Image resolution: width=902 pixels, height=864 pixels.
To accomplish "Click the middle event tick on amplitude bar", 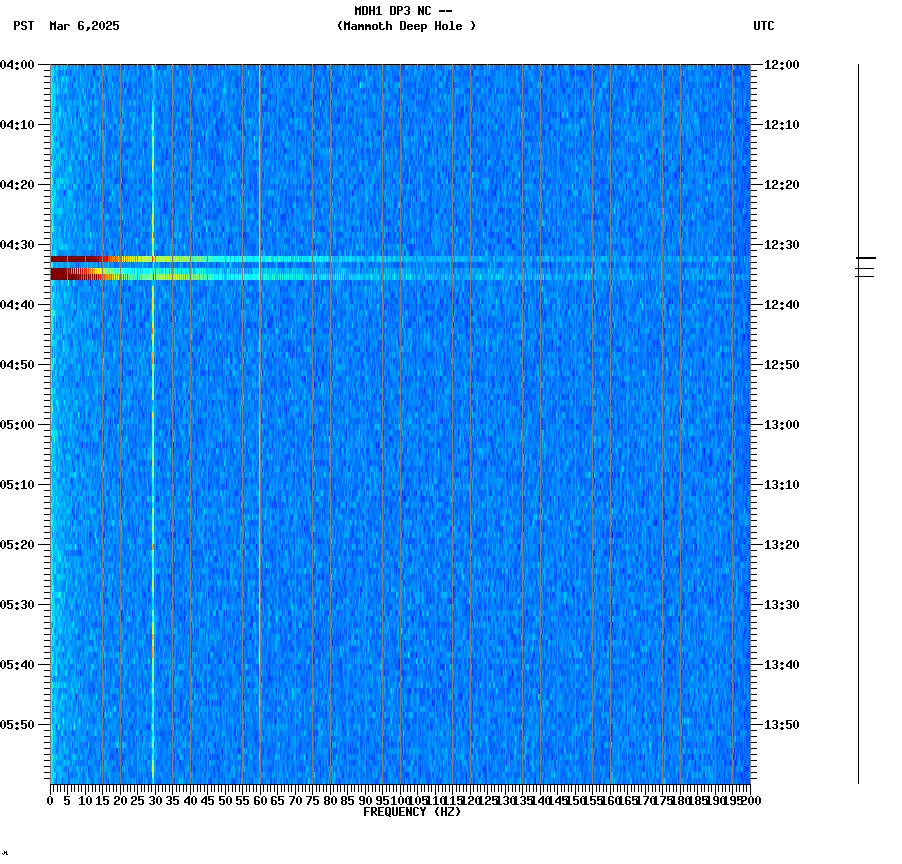I will tap(865, 266).
